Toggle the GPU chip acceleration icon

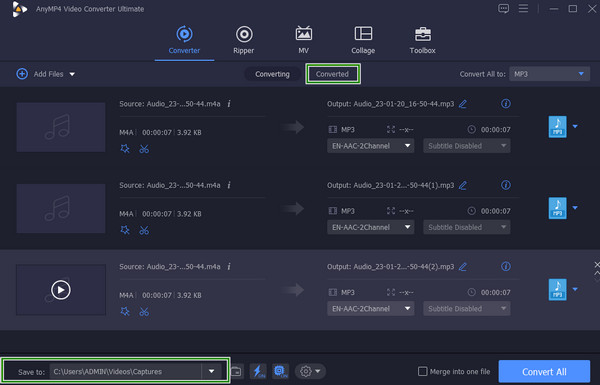tap(280, 371)
